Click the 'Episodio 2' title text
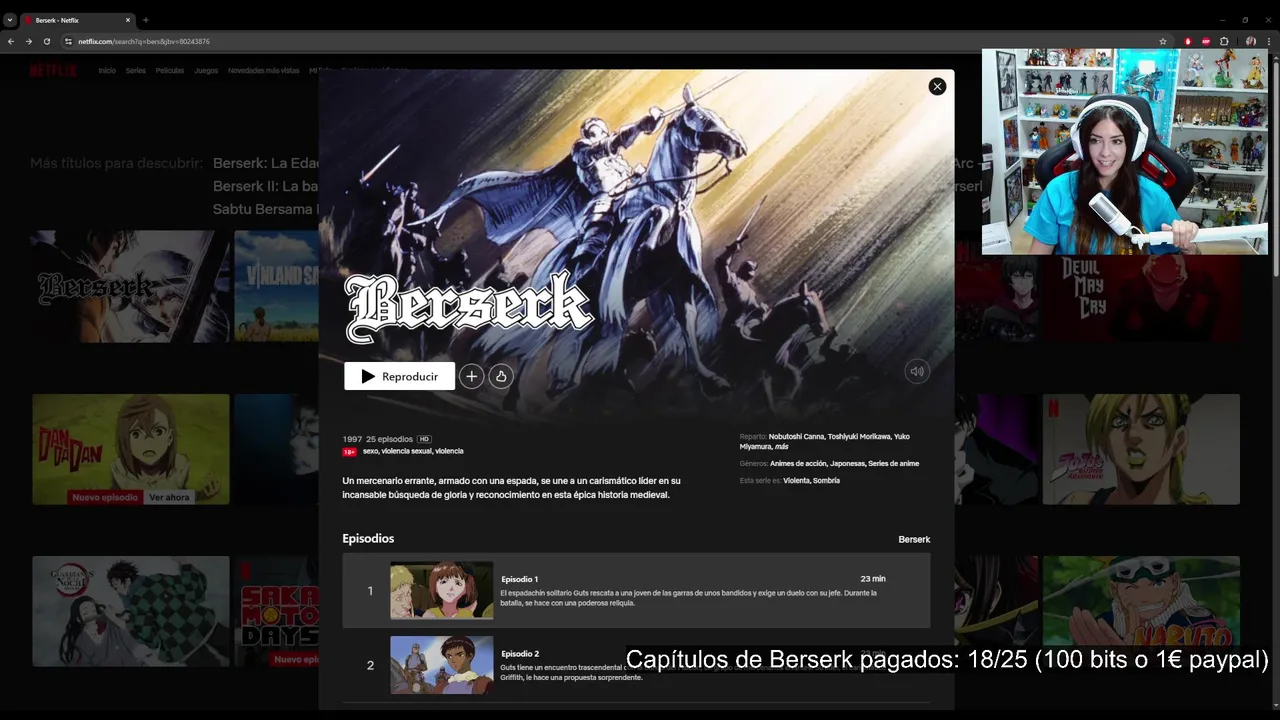 (x=520, y=653)
